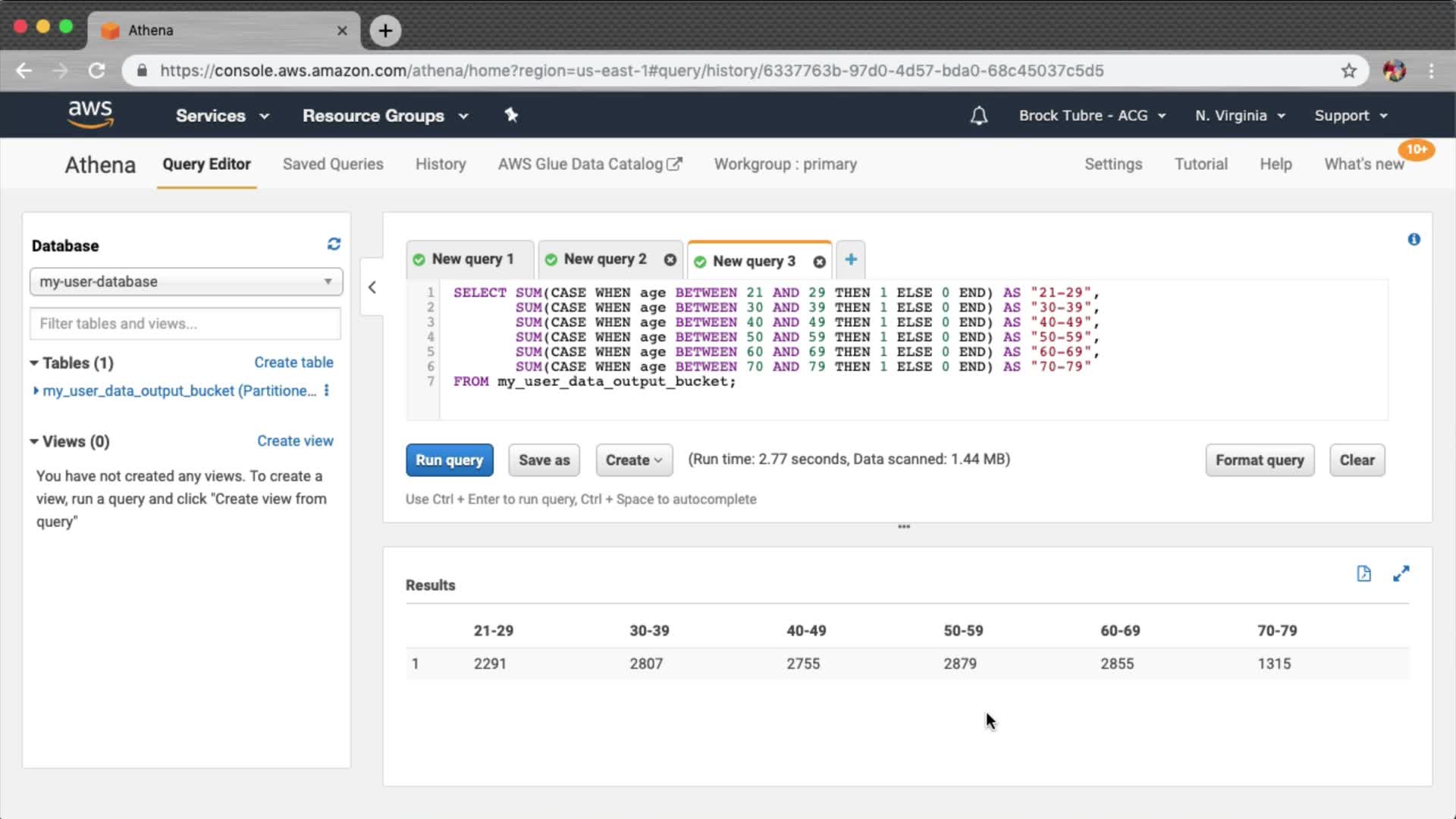Screen dimensions: 1456x819
Task: Download results file icon
Action: click(1363, 574)
